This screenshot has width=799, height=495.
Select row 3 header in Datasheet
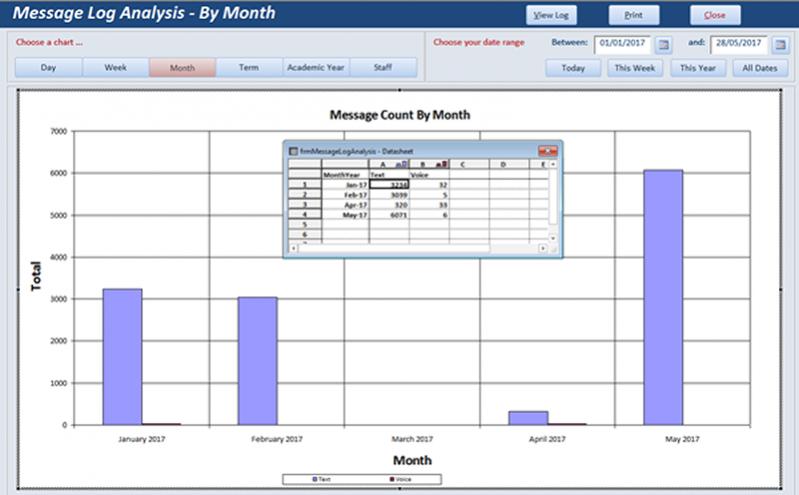coord(305,204)
